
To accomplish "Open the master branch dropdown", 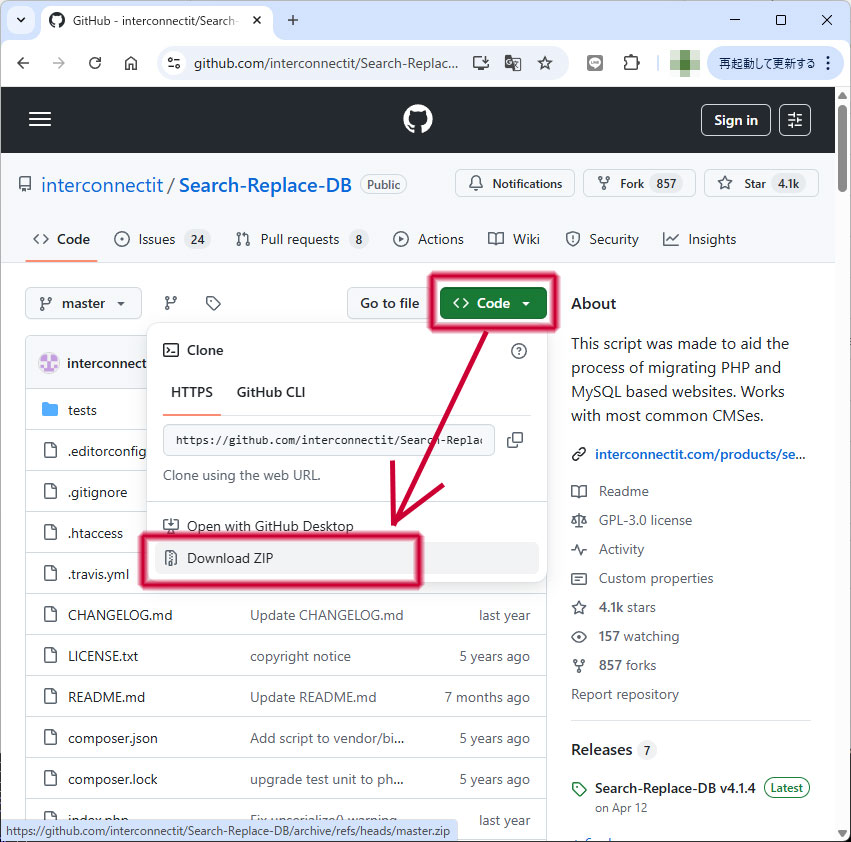I will [x=83, y=303].
